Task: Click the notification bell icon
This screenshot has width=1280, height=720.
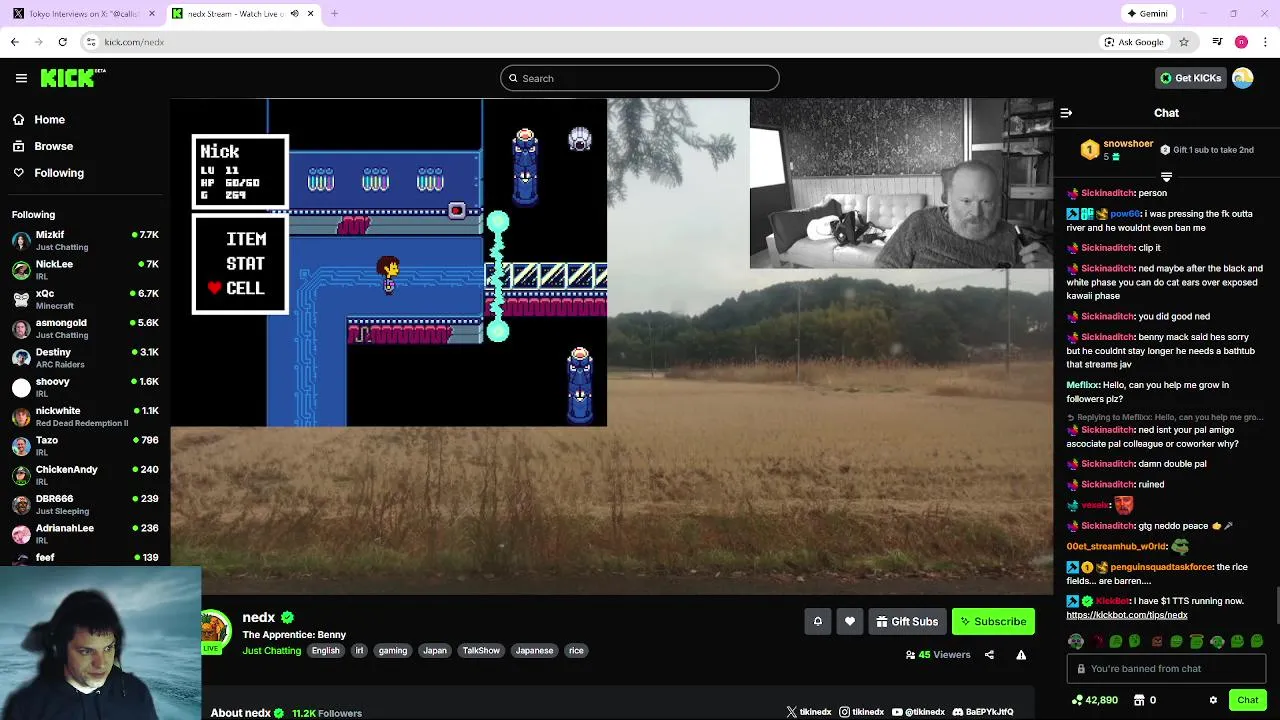Action: (x=817, y=622)
